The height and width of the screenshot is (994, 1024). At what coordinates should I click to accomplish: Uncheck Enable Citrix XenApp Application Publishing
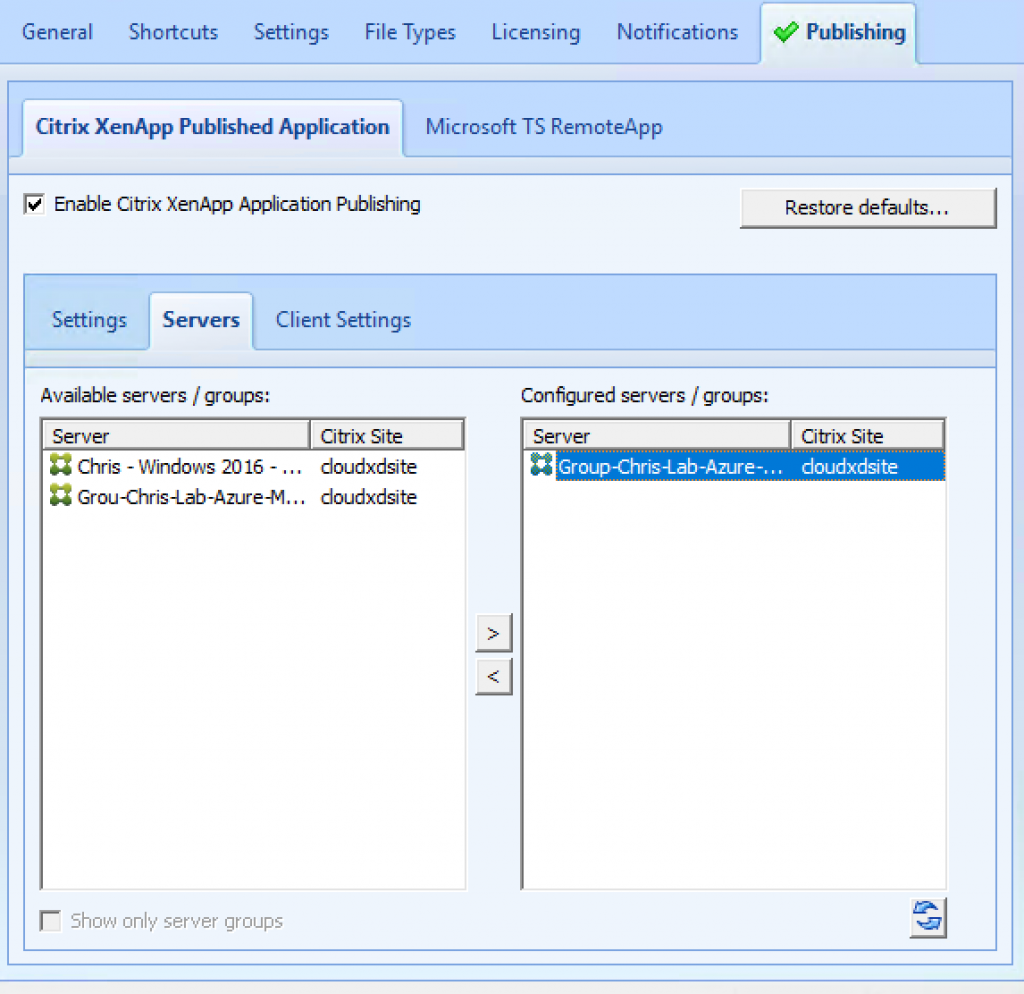pyautogui.click(x=33, y=204)
